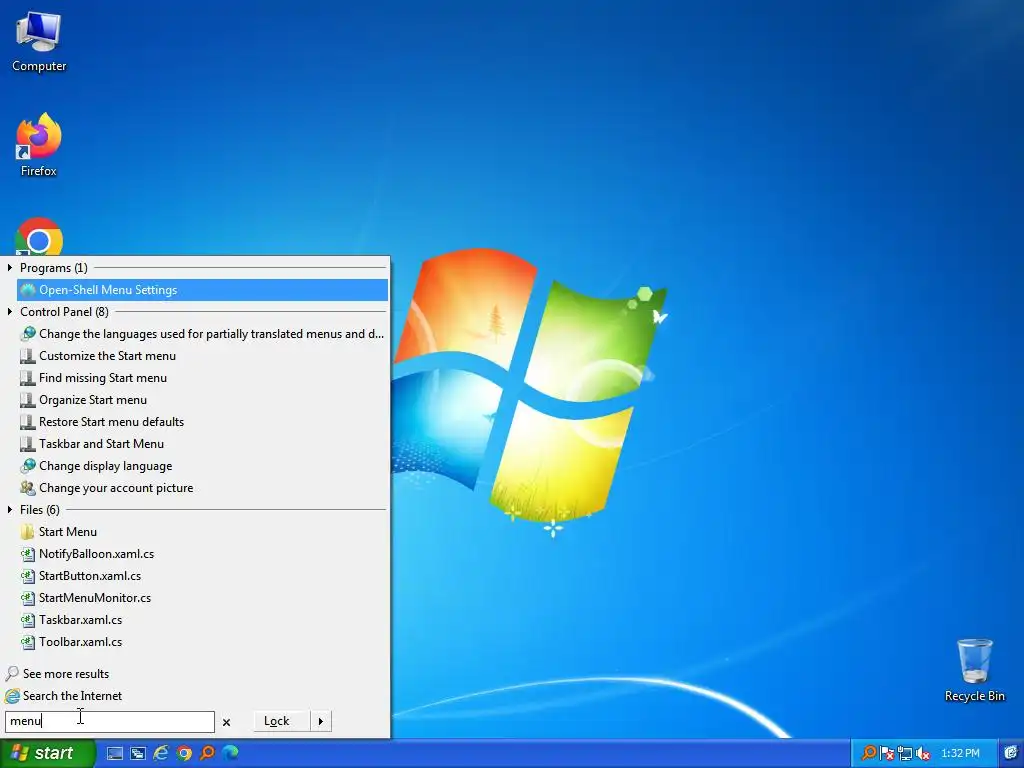Image resolution: width=1024 pixels, height=768 pixels.
Task: Open StartButton.xaml.cs file
Action: click(x=202, y=576)
